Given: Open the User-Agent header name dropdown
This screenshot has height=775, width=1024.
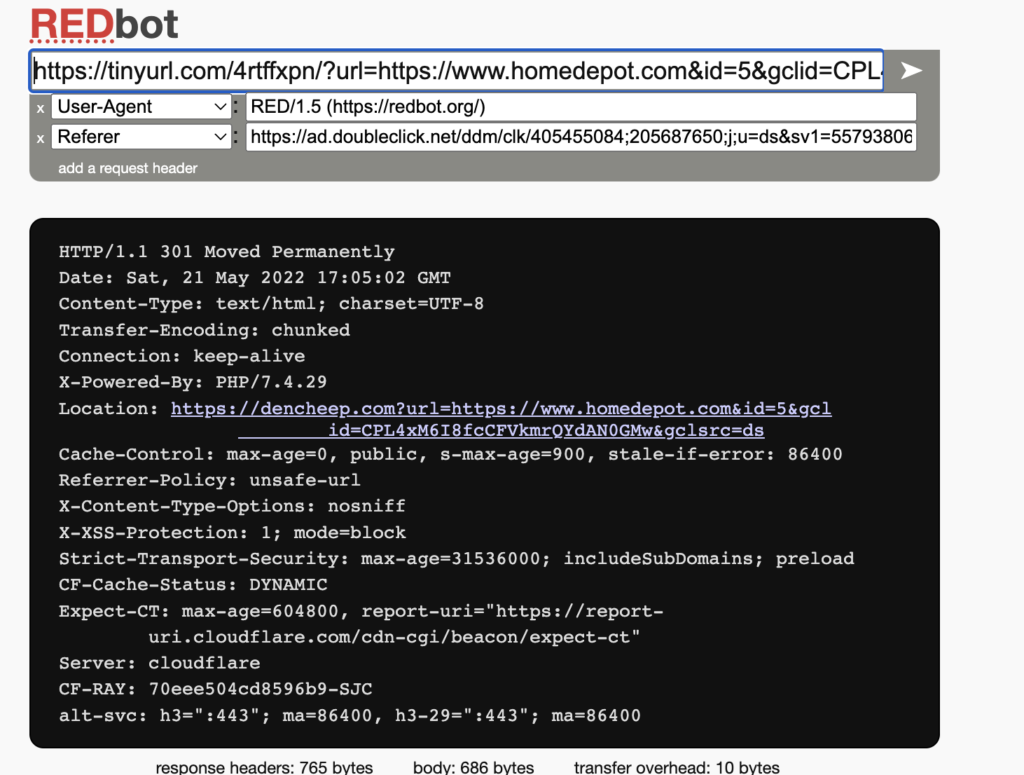Looking at the screenshot, I should click(141, 106).
